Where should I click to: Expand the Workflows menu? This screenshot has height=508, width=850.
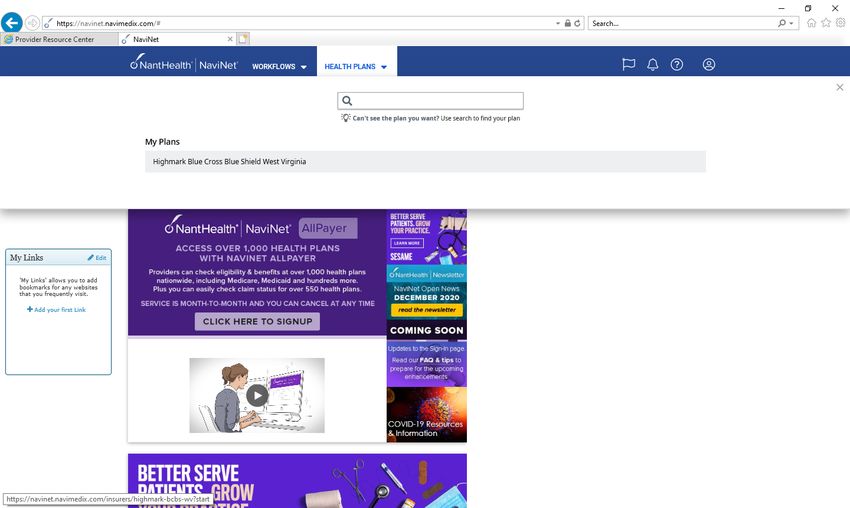[279, 67]
